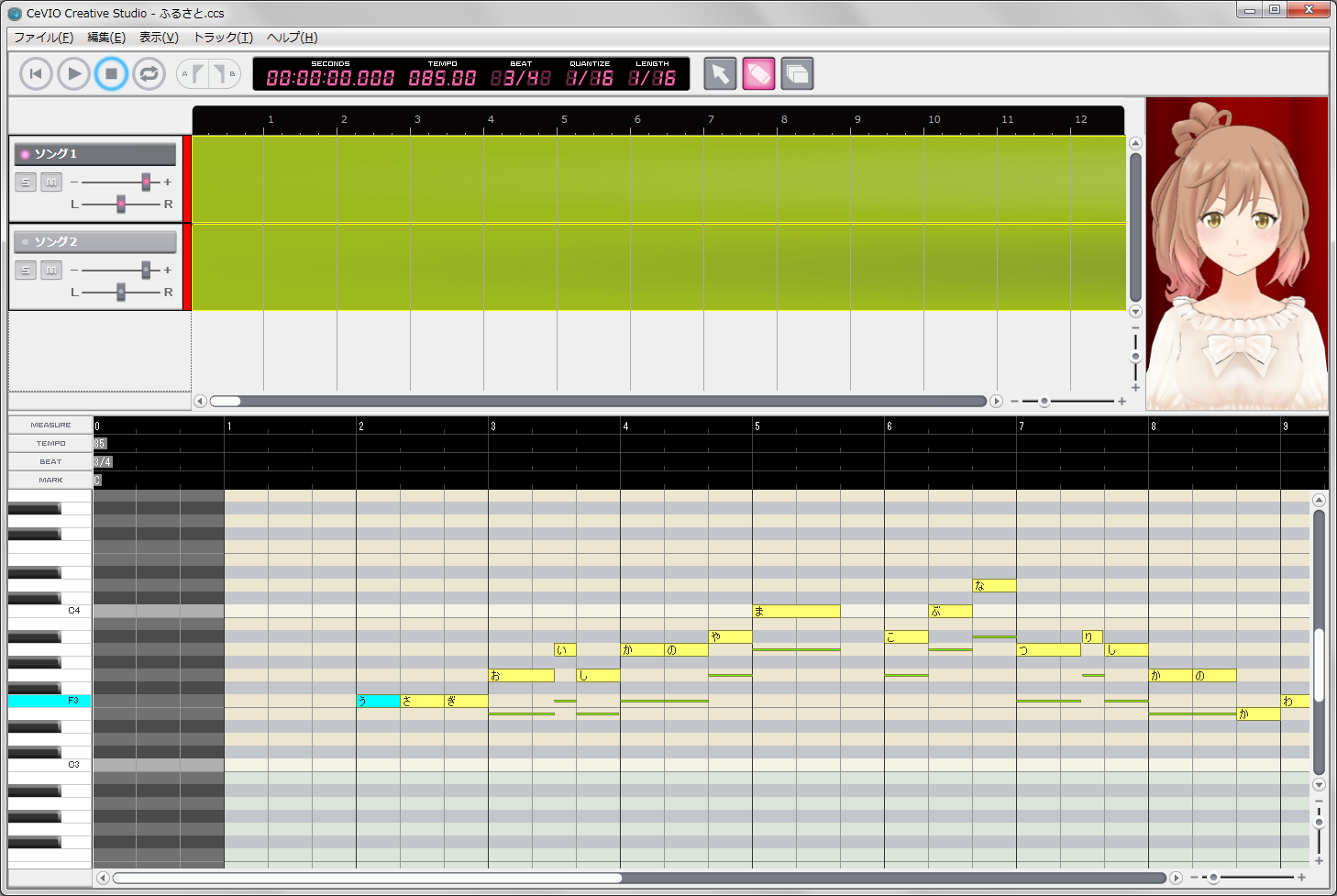Mute the ソング1 track

point(51,183)
